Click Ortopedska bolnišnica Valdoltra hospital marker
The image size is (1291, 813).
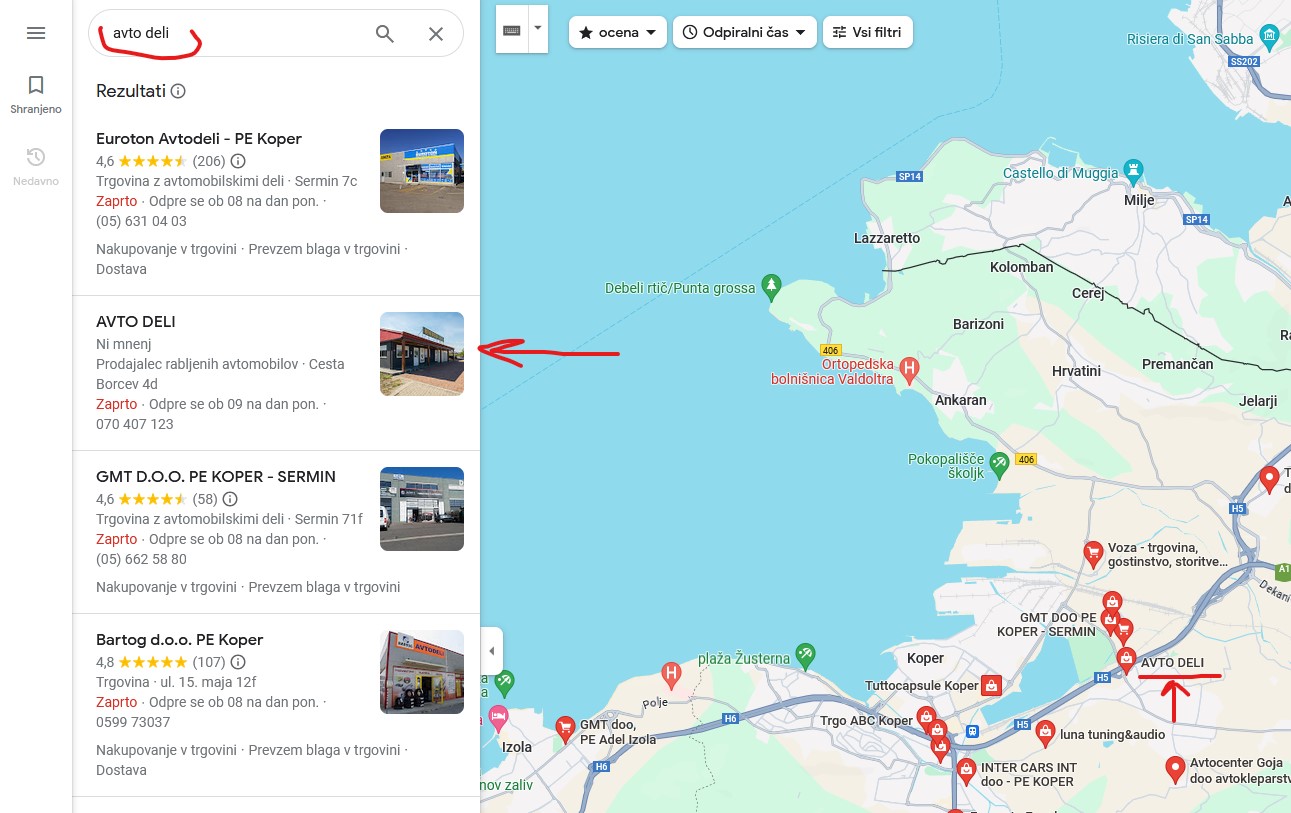point(909,369)
